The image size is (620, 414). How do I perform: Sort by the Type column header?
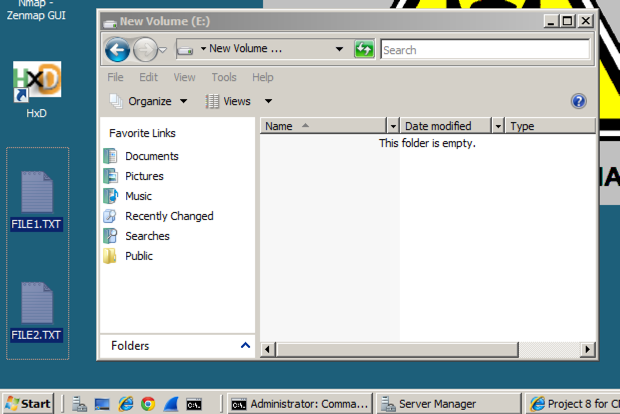[x=550, y=126]
